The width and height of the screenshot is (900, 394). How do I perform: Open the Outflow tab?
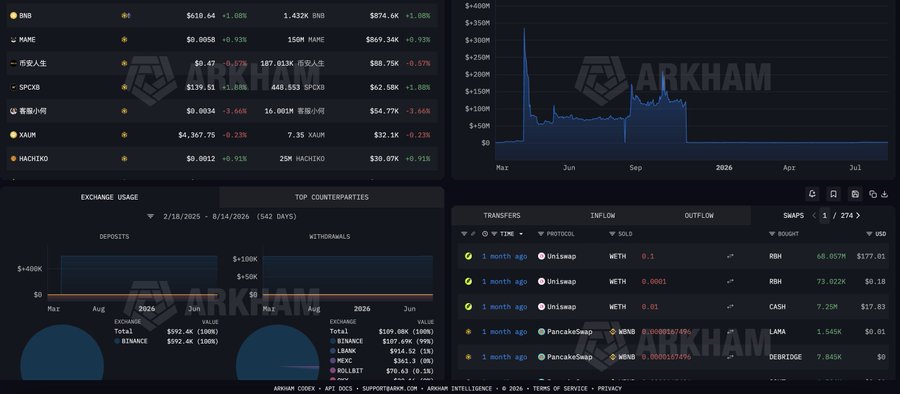pos(699,215)
